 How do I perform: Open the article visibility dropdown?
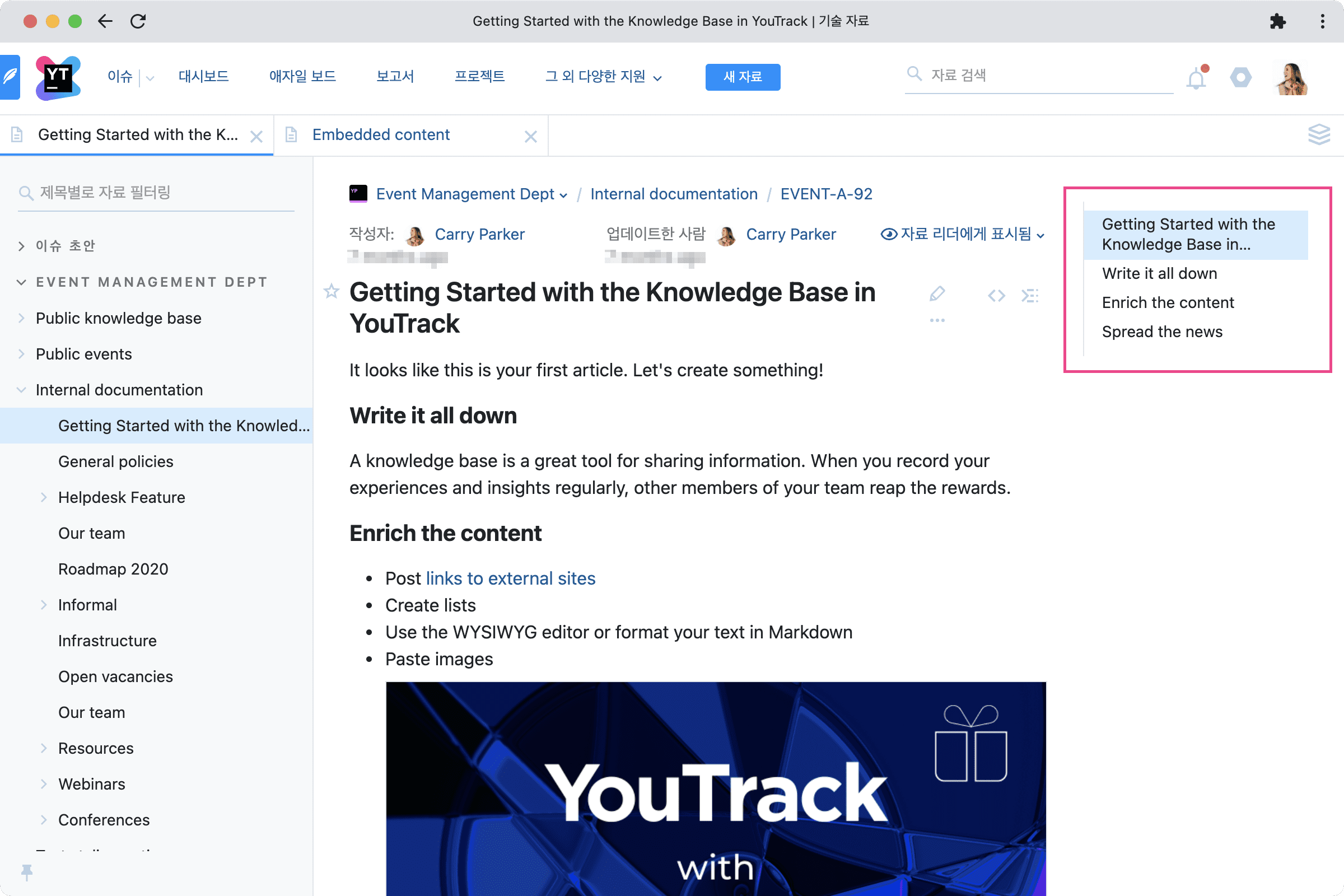(962, 234)
